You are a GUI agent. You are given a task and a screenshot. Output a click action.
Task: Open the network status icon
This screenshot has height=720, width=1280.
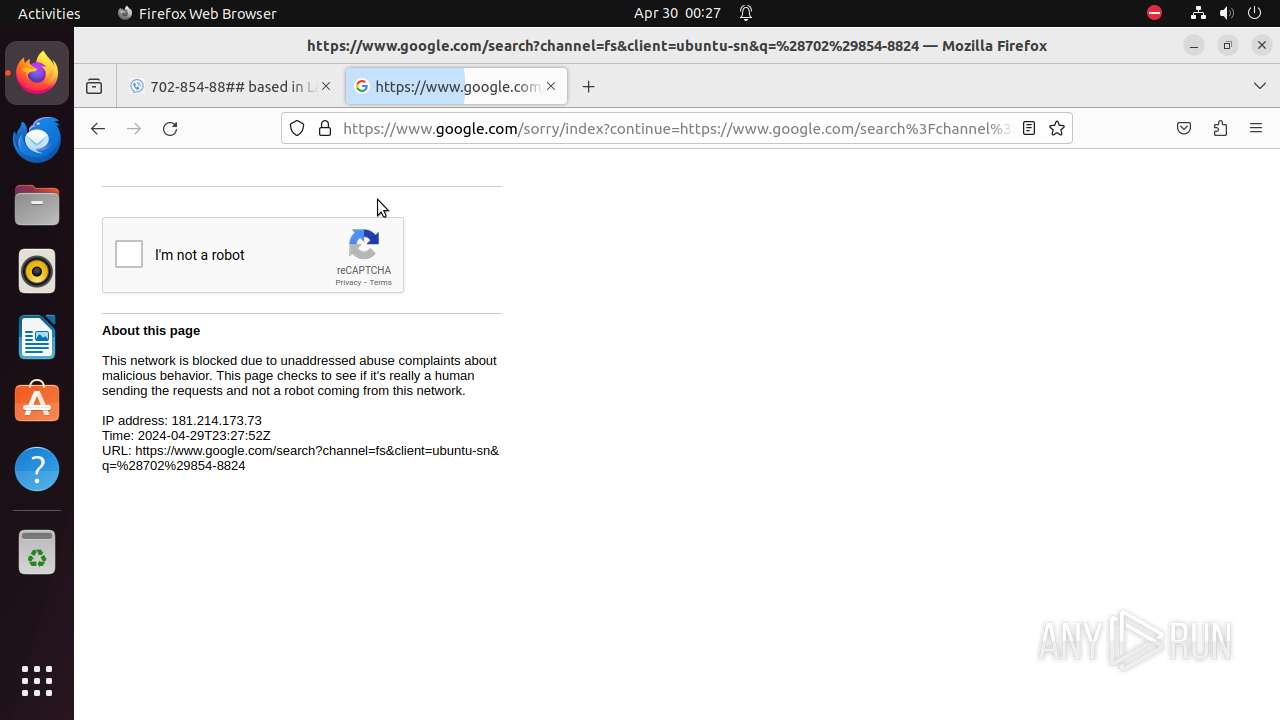1198,13
